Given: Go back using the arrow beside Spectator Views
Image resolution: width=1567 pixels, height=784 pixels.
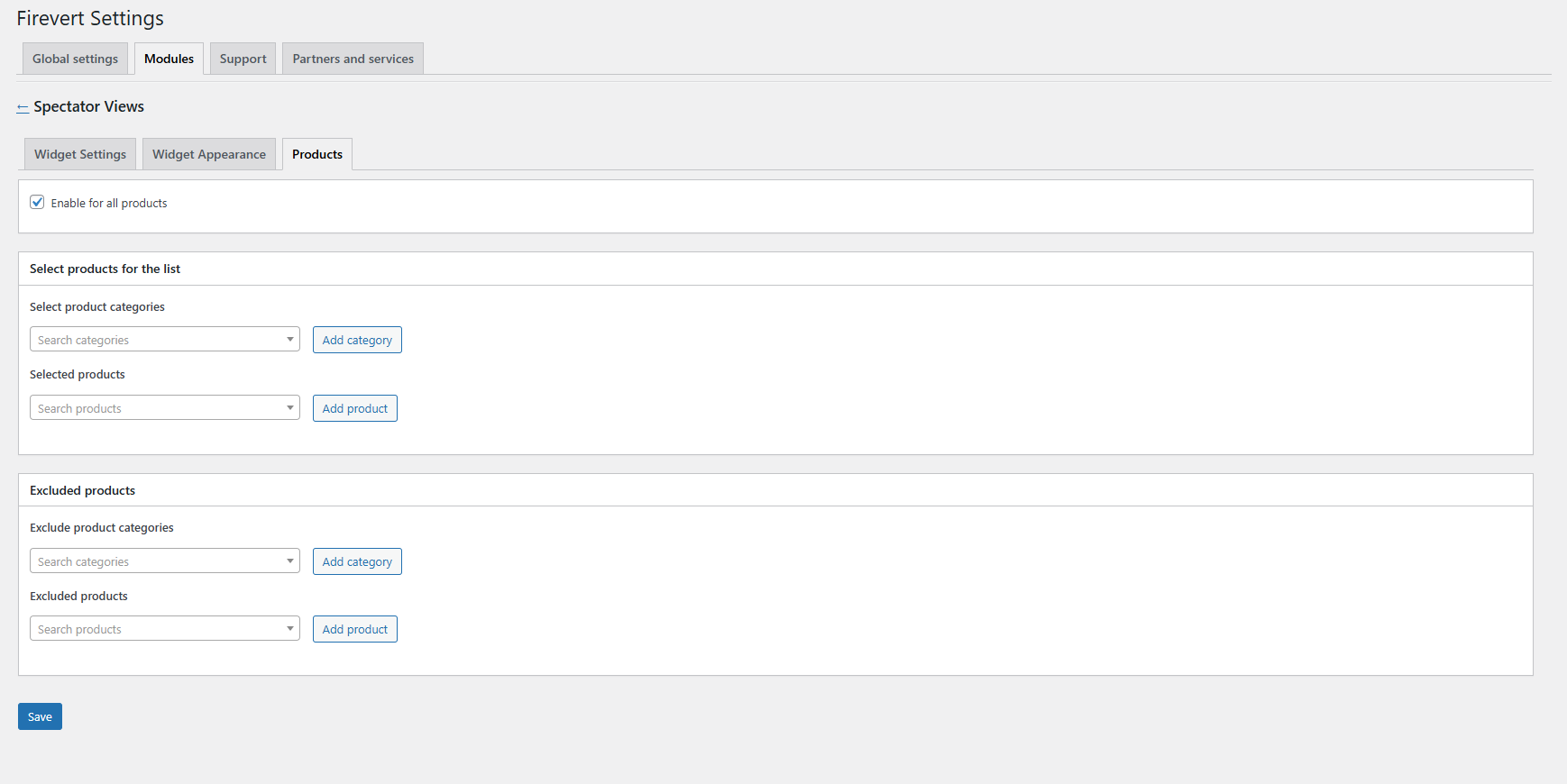Looking at the screenshot, I should [x=23, y=107].
